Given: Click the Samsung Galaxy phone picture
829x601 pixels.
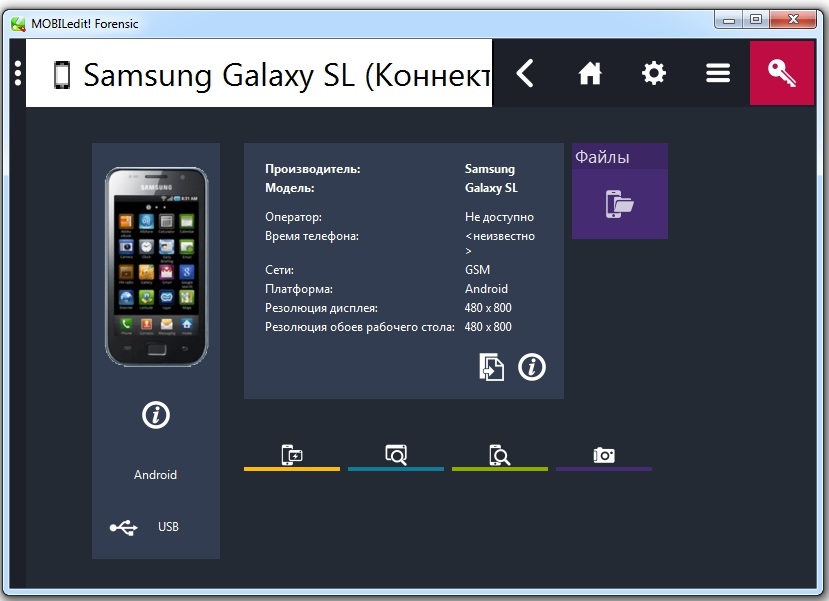Looking at the screenshot, I should point(156,266).
